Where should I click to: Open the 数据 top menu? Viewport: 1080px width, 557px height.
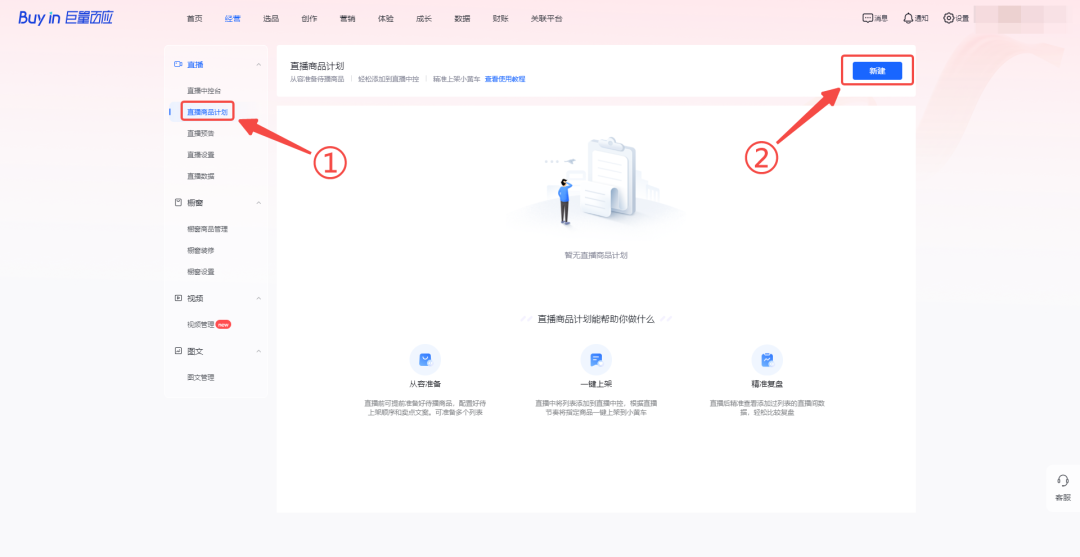click(462, 19)
